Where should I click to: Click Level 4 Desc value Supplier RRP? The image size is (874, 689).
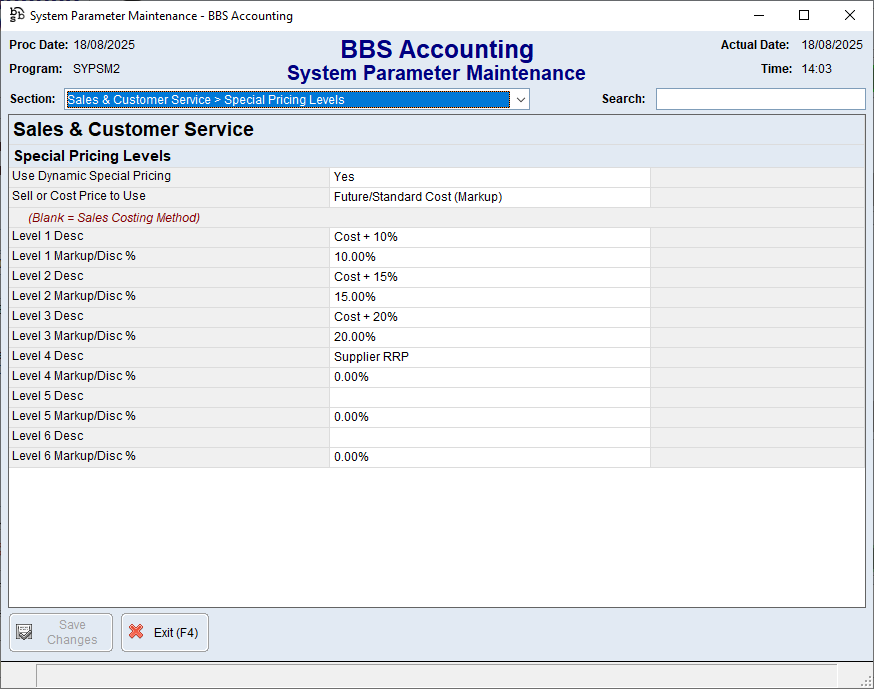(x=489, y=357)
